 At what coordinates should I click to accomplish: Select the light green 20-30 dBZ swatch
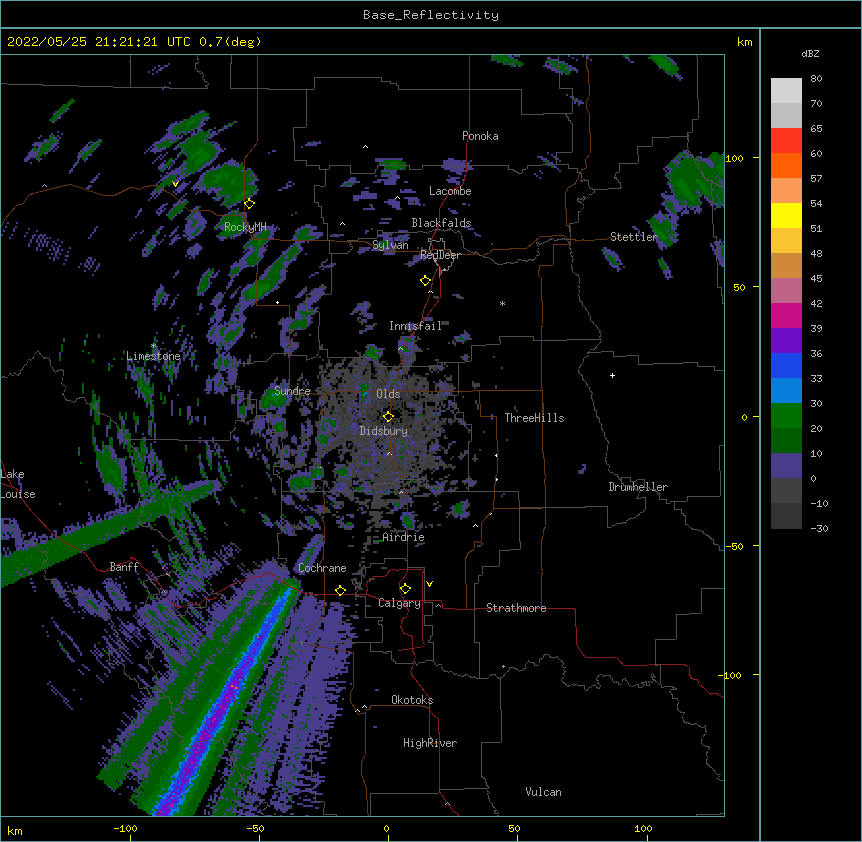coord(786,416)
